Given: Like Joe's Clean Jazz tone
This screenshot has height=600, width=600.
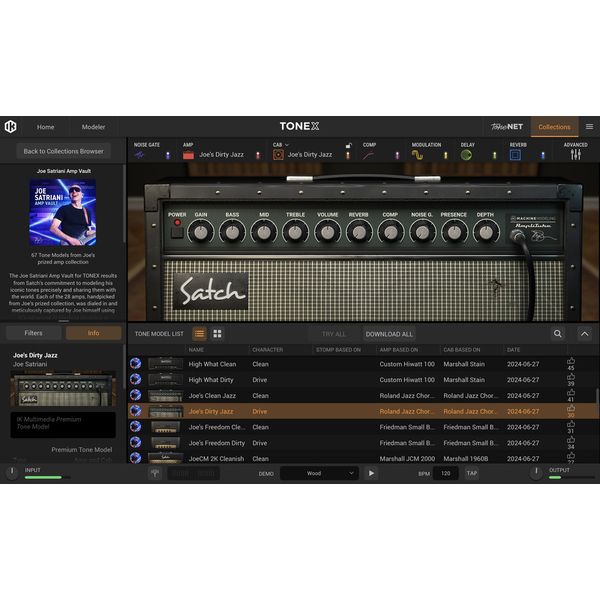Looking at the screenshot, I should click(x=571, y=393).
